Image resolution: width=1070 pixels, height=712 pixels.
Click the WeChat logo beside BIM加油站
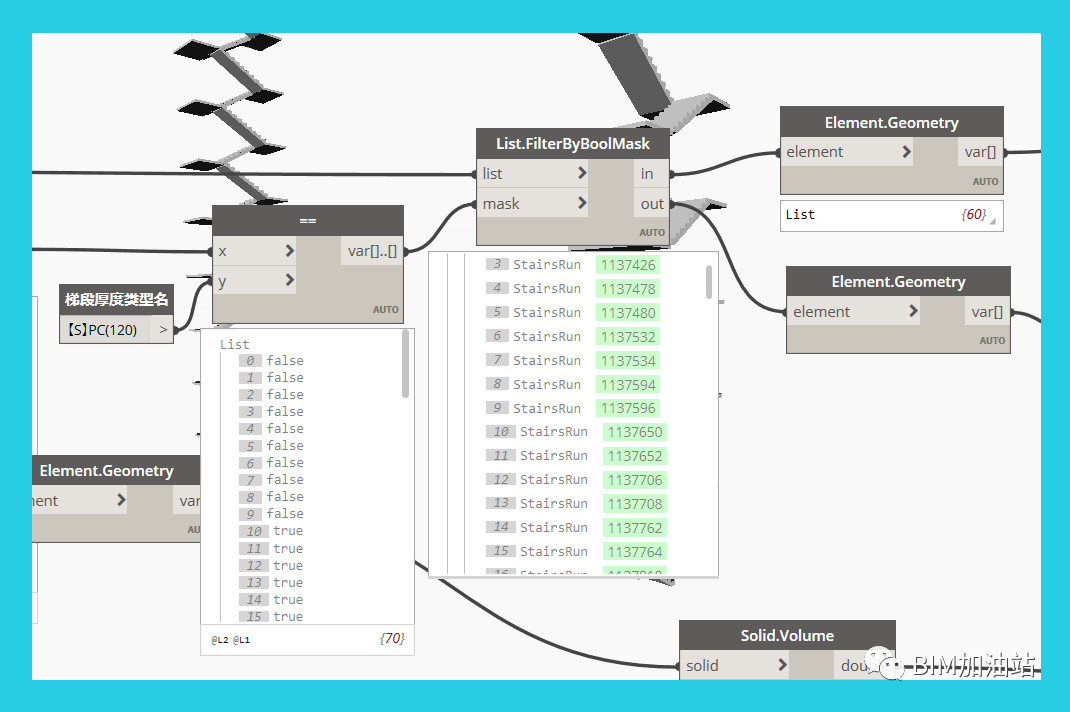point(887,663)
